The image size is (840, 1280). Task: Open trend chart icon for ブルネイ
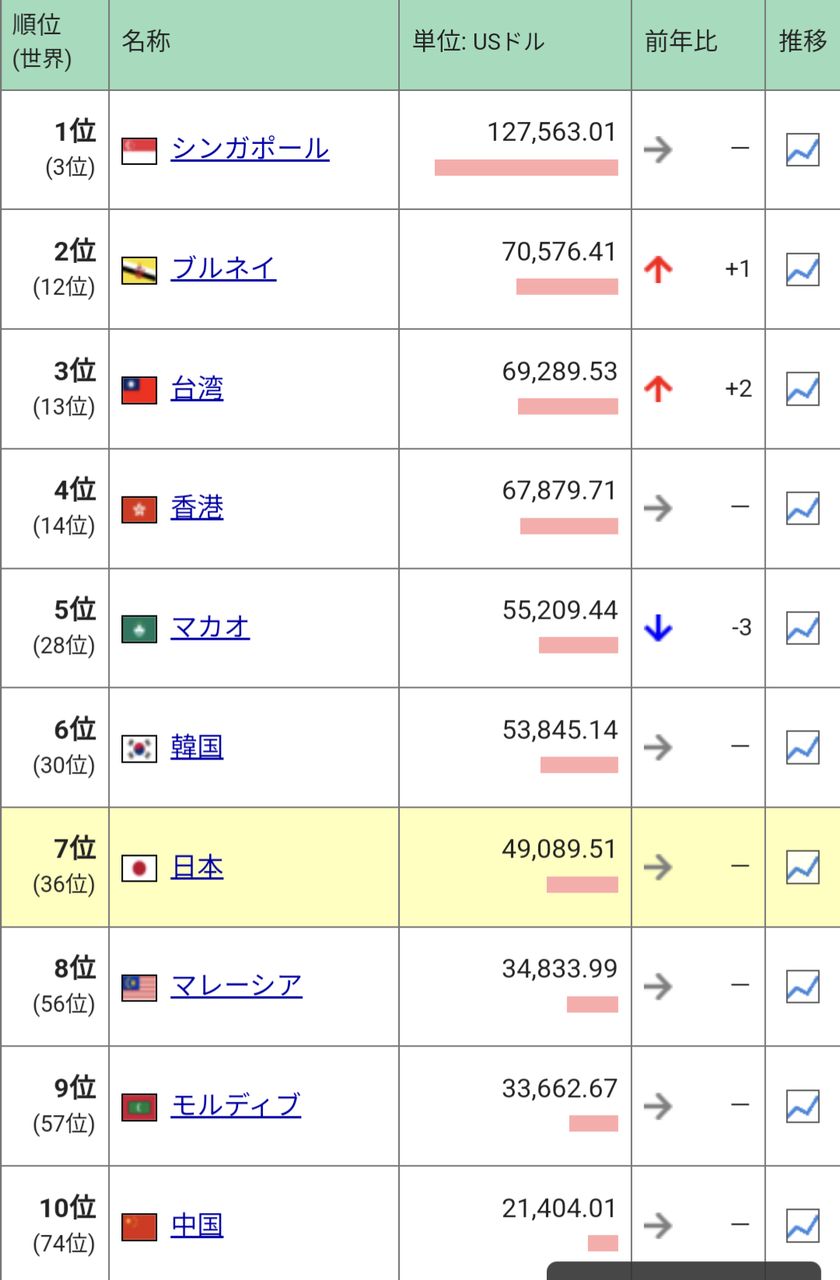(x=803, y=269)
